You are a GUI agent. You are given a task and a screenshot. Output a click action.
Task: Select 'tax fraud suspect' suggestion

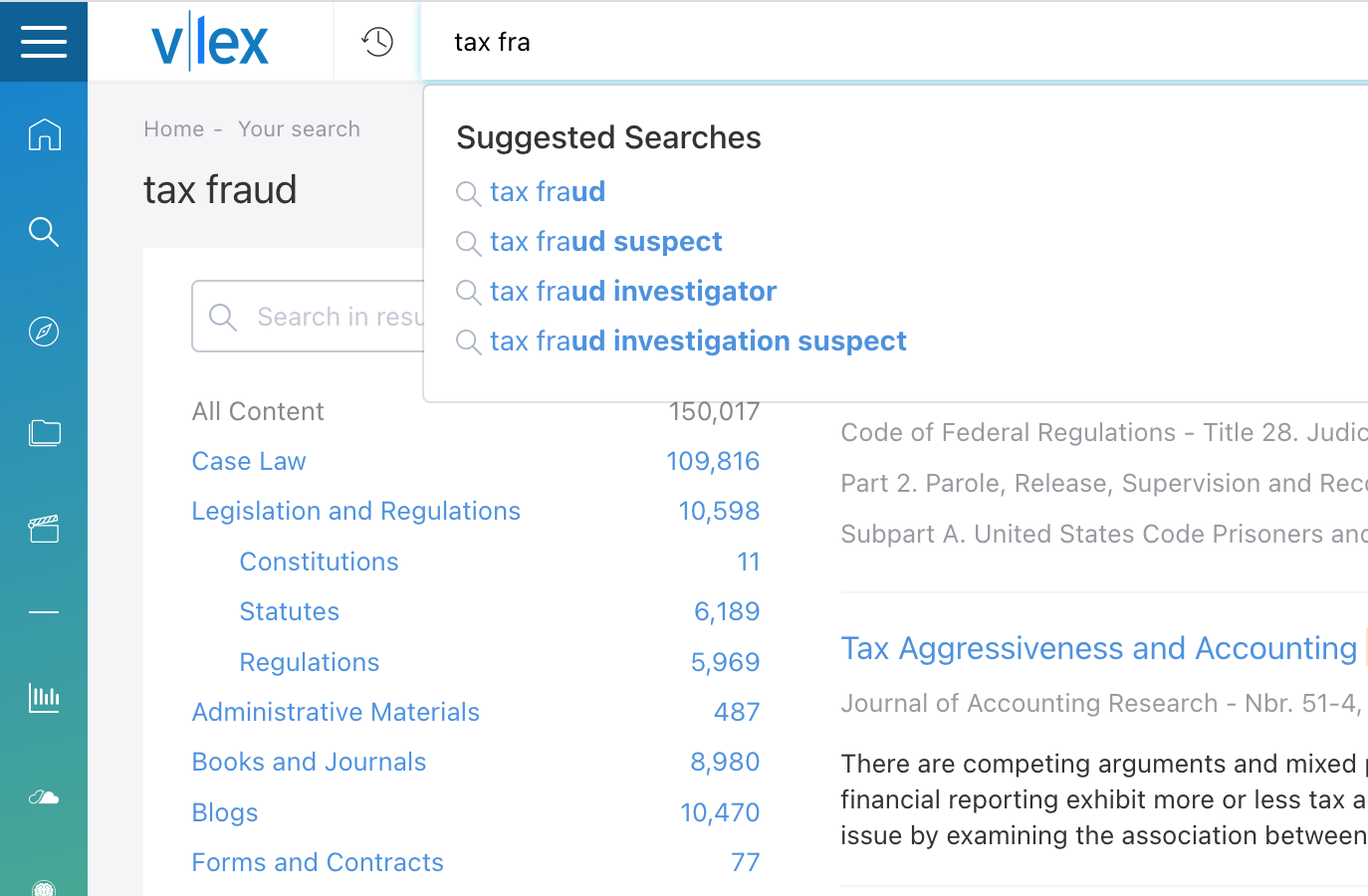point(605,241)
